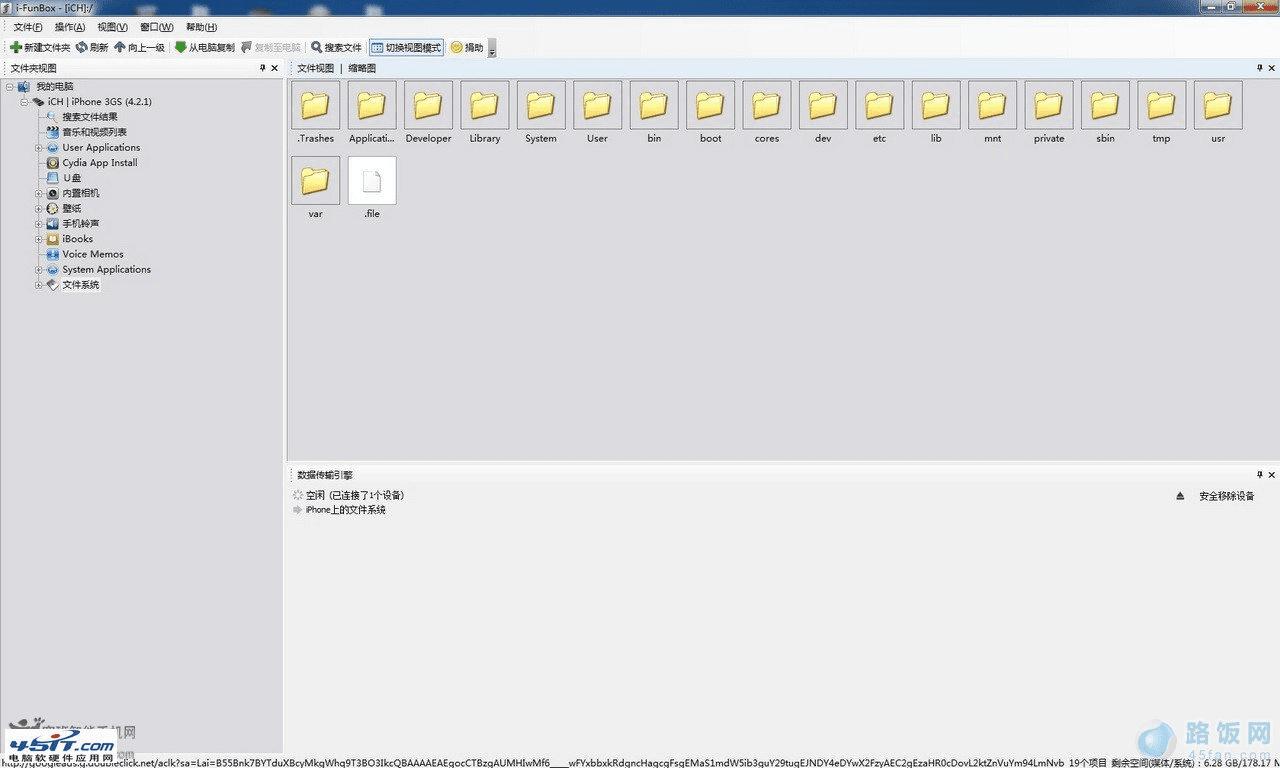Select Voice Memos in the folder tree

93,254
